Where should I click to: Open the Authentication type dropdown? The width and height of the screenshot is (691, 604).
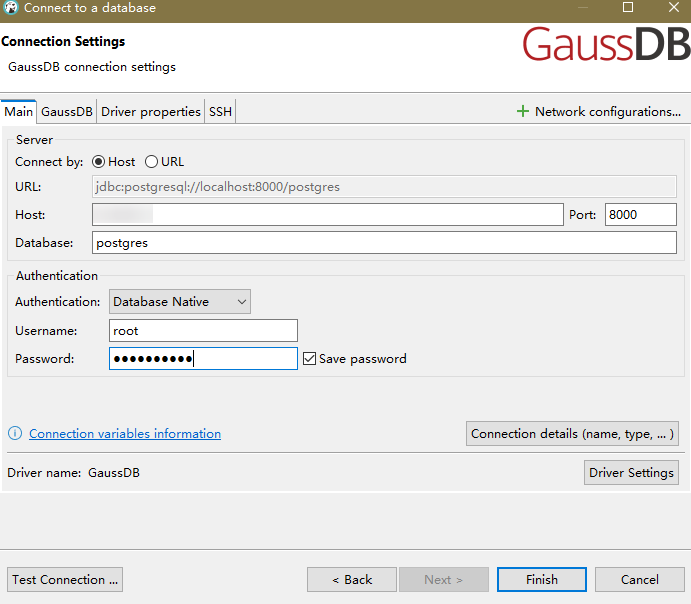pos(180,302)
